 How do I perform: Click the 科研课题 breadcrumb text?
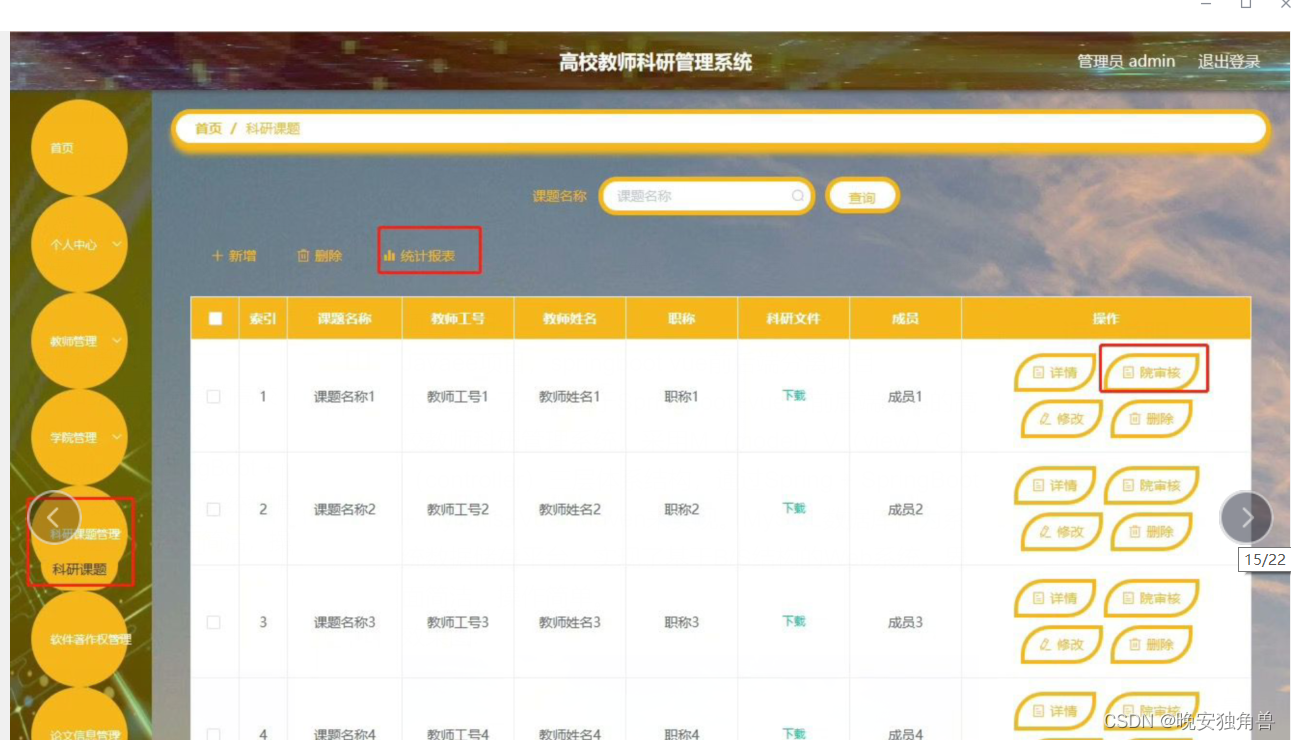click(273, 129)
